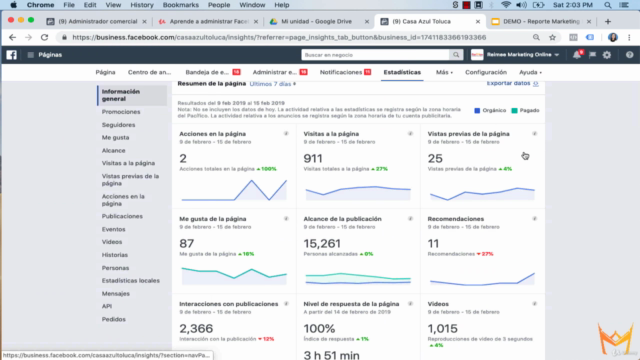Open Publicaciones in the sidebar
The width and height of the screenshot is (640, 360).
122,216
